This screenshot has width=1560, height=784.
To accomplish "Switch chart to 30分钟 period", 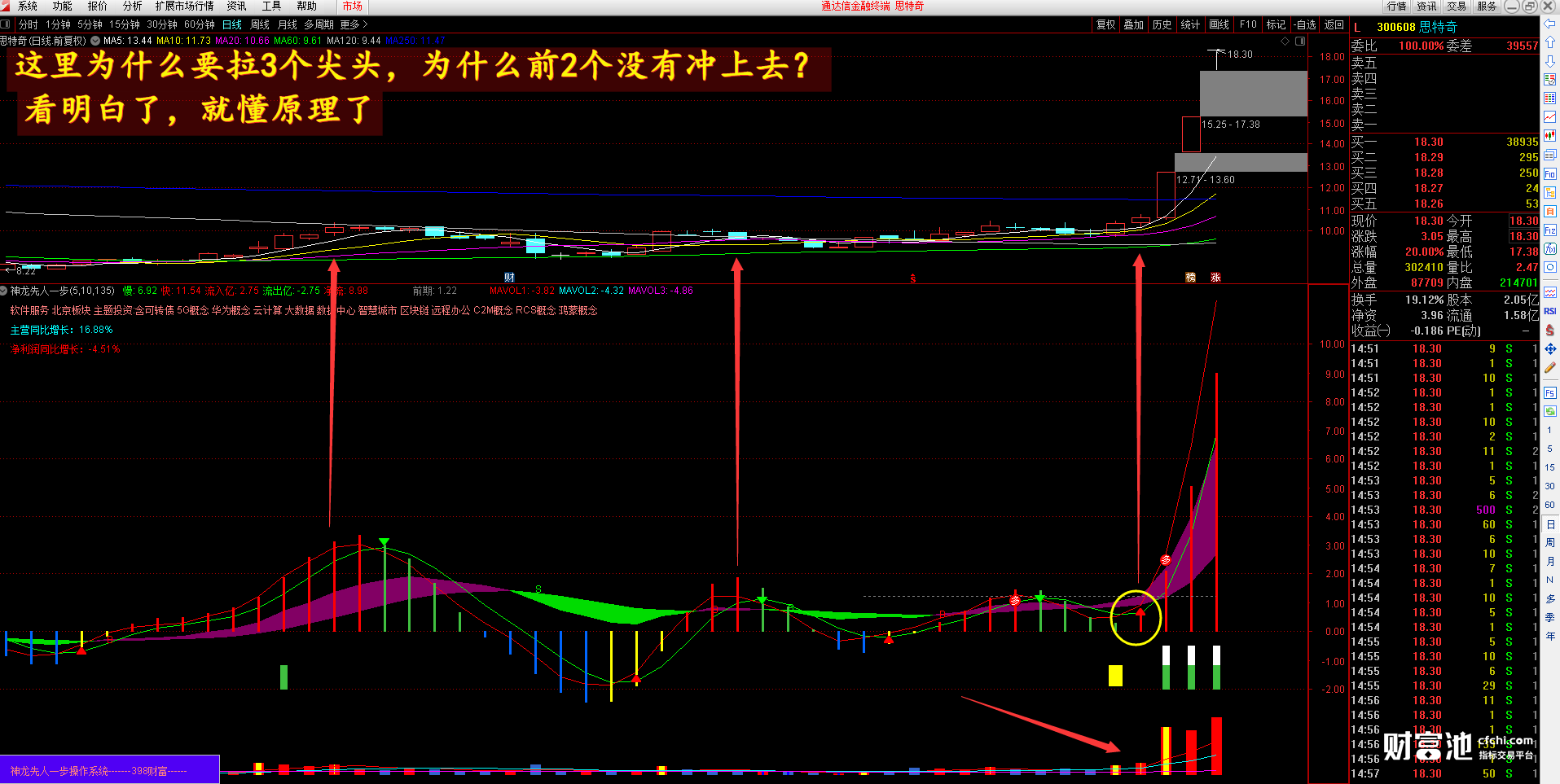I will [162, 24].
